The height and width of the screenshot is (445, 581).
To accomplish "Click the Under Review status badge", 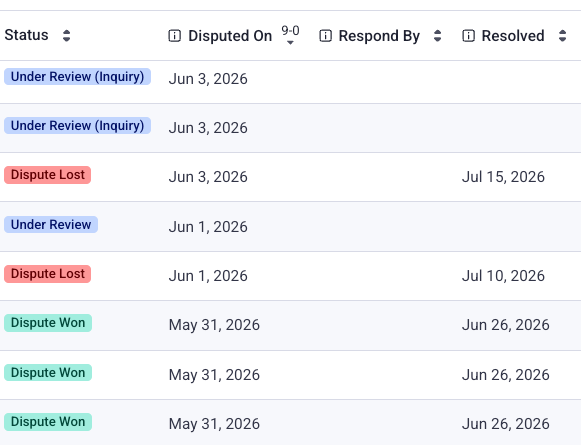I will (x=51, y=225).
